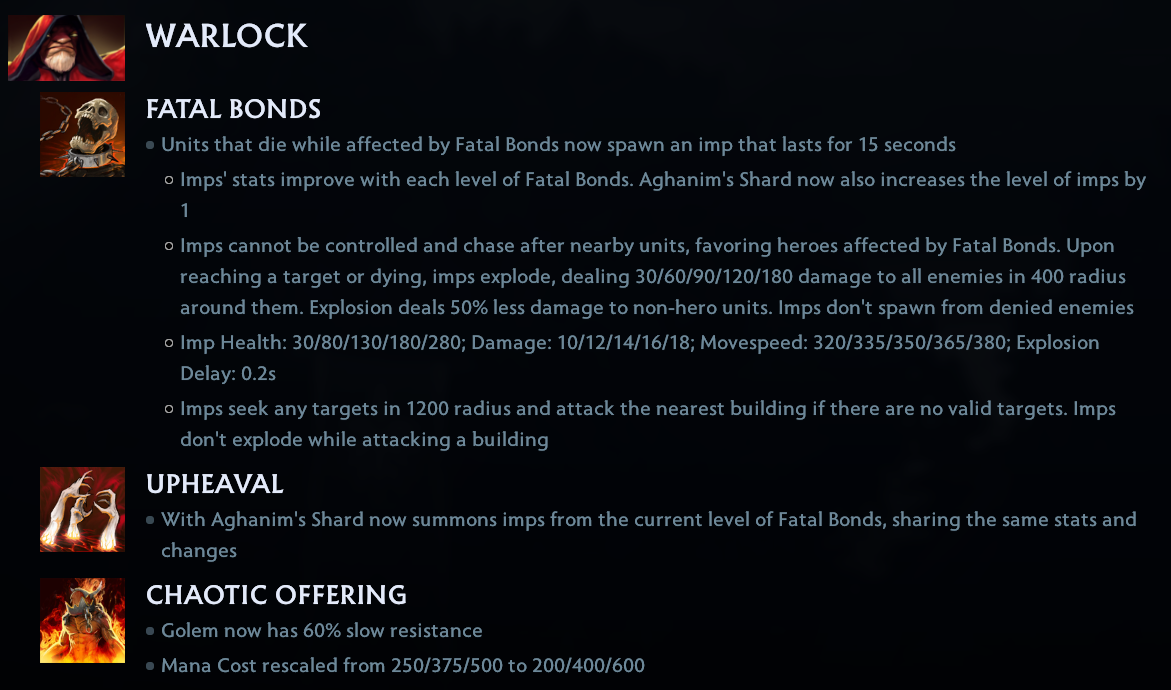Click the line starting "Imps seek any targets"
This screenshot has width=1171, height=690.
click(647, 409)
